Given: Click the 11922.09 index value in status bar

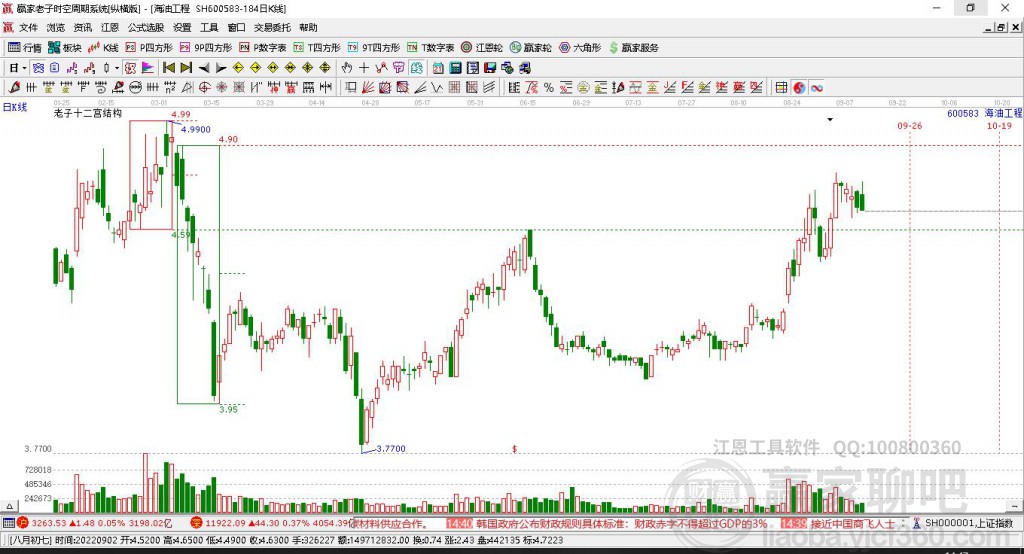Looking at the screenshot, I should click(x=224, y=523).
